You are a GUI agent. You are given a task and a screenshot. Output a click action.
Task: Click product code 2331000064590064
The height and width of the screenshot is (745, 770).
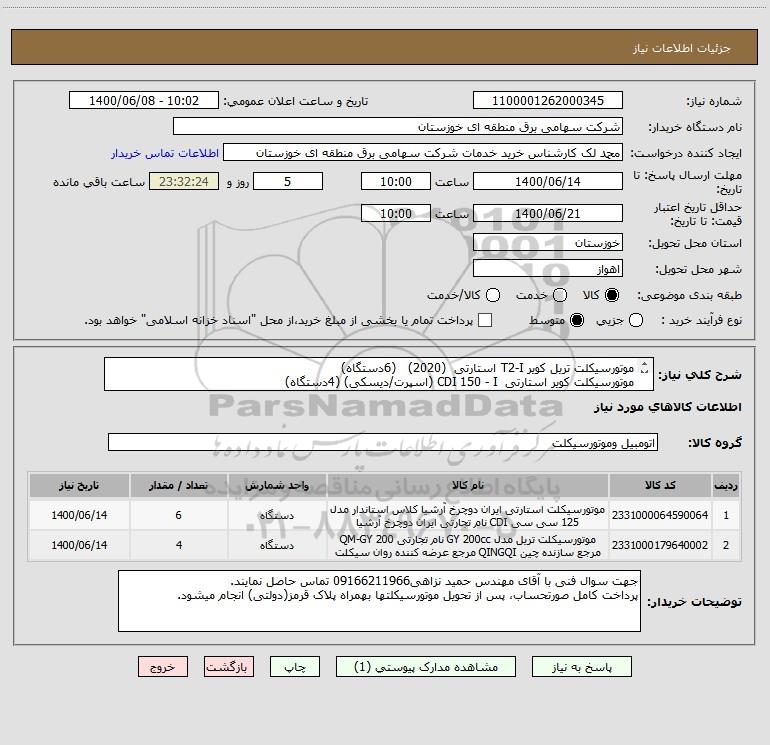[x=660, y=515]
